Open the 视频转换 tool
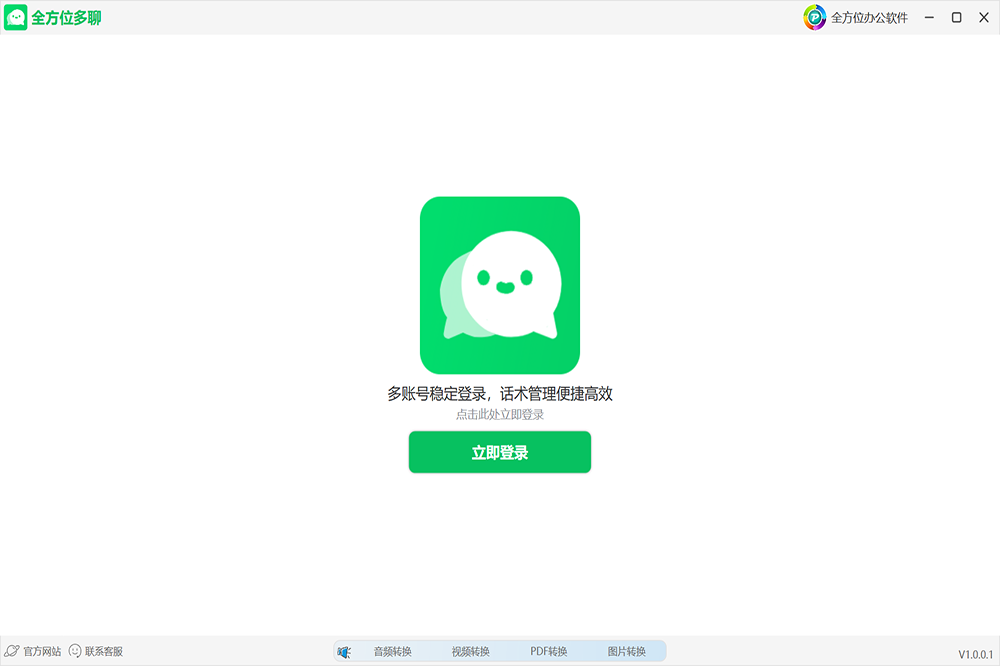This screenshot has width=1000, height=666. 471,651
